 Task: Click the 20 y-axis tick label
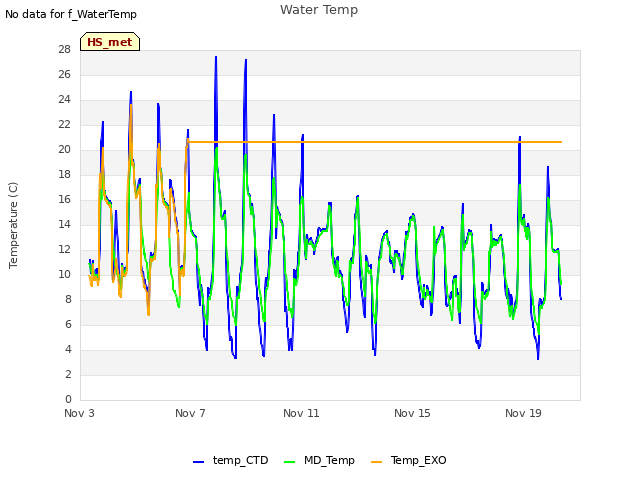click(x=64, y=149)
